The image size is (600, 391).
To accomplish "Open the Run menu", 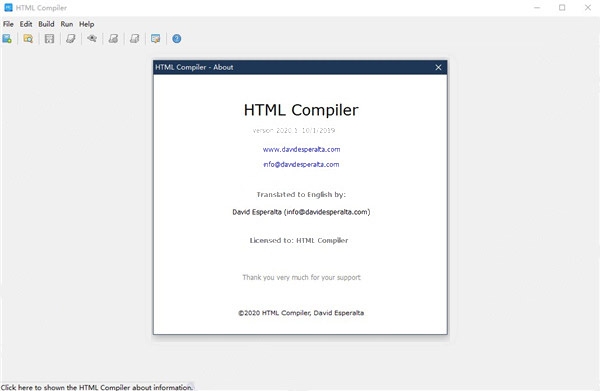I will 67,24.
